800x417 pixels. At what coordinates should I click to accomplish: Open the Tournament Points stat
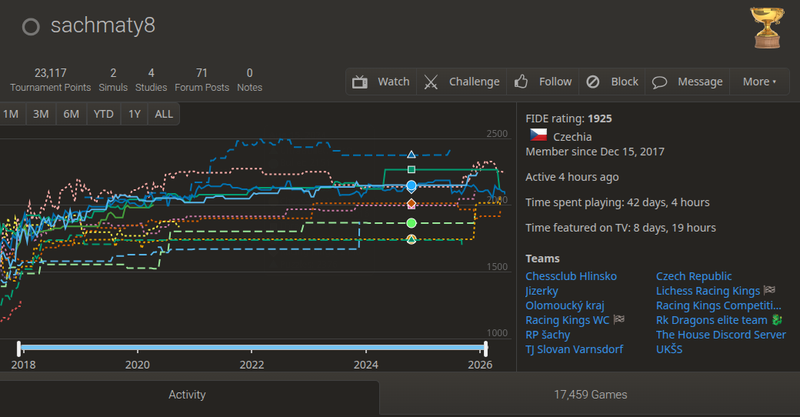point(51,80)
